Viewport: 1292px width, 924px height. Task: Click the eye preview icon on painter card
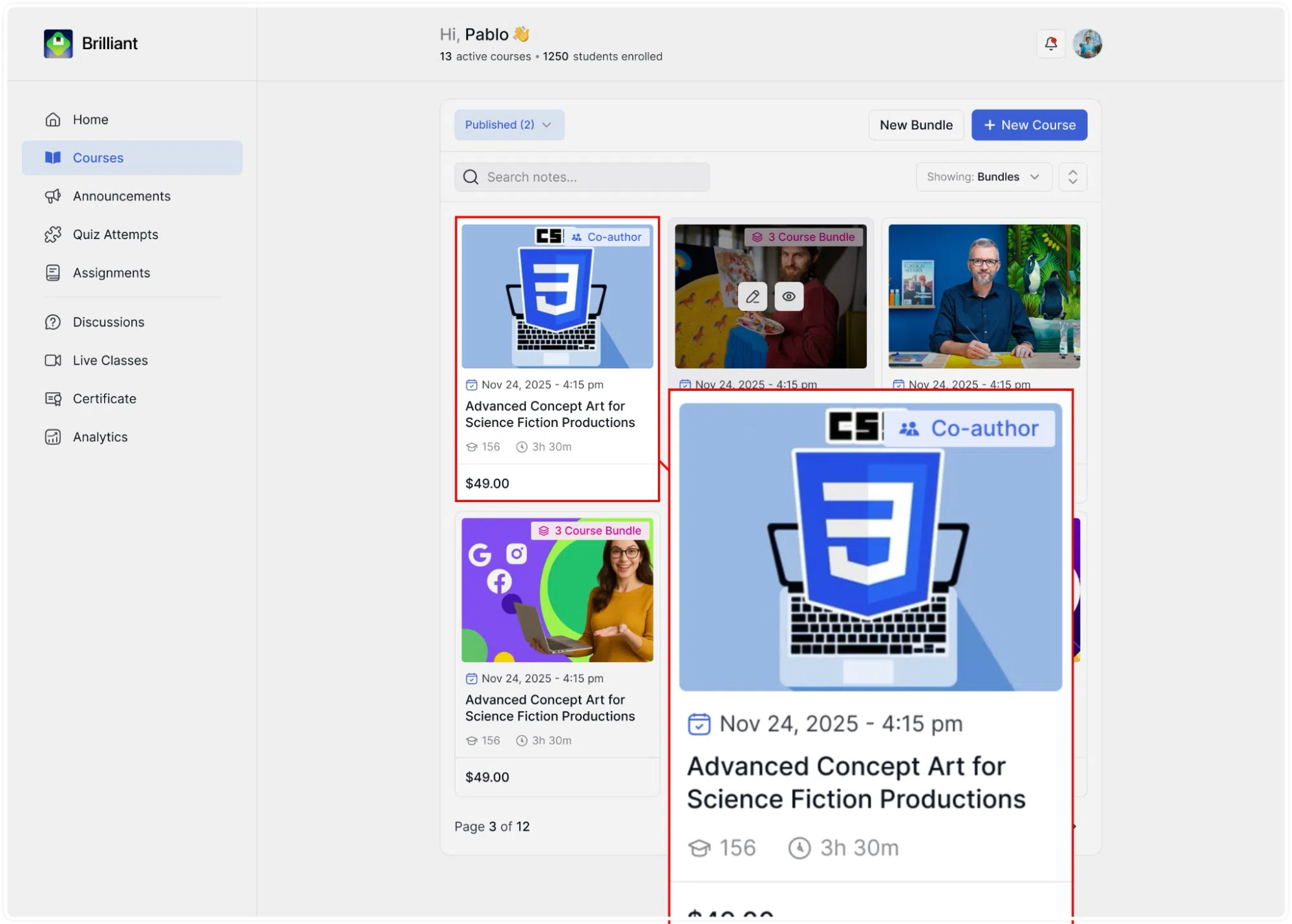(x=789, y=297)
